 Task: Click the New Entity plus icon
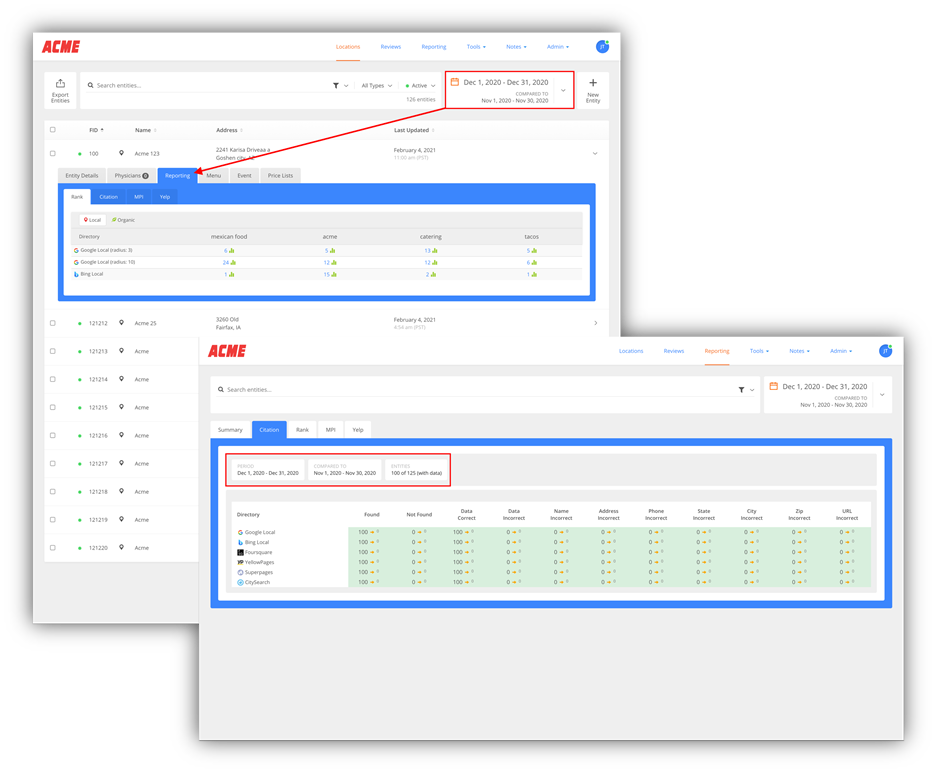[593, 83]
